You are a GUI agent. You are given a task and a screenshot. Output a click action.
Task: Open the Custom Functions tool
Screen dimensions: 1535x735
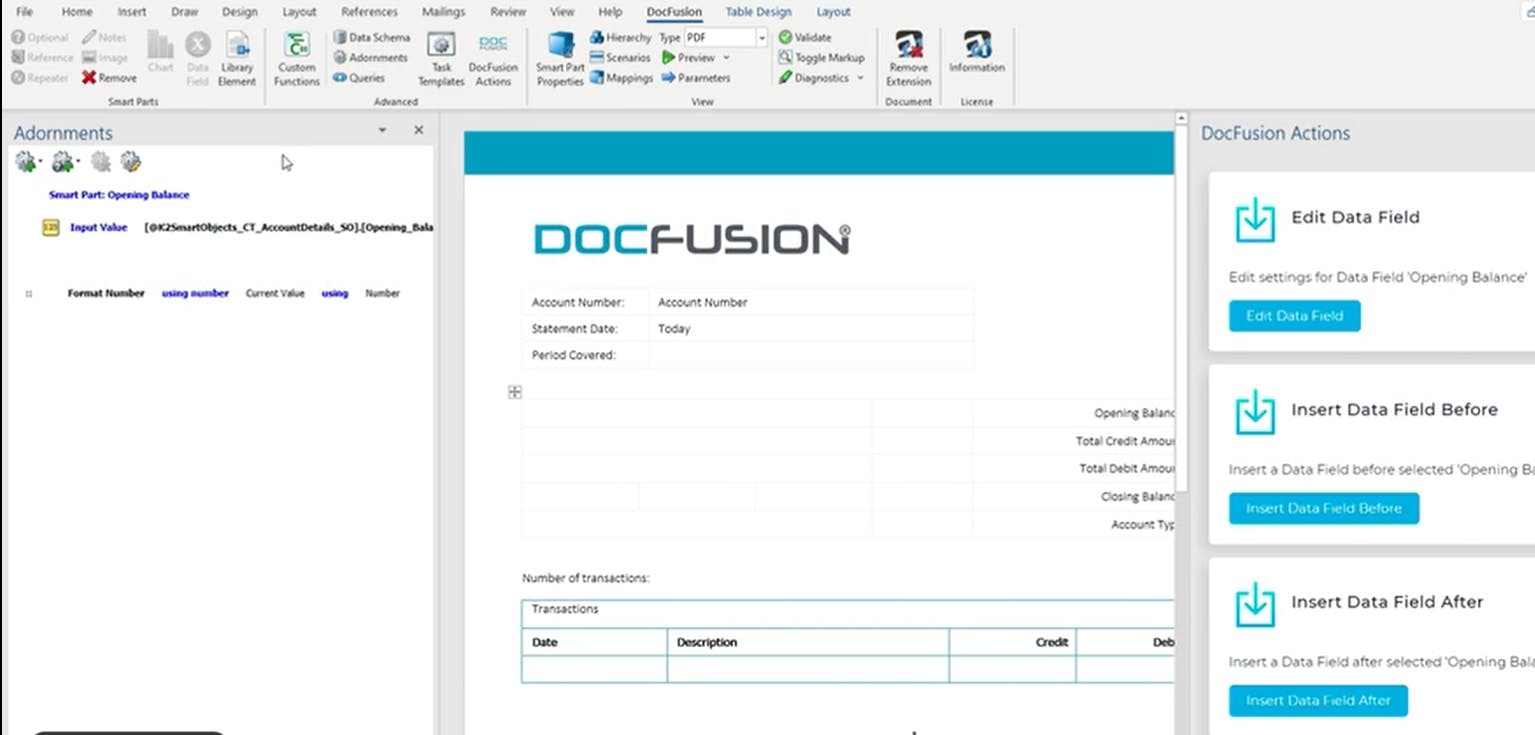296,57
